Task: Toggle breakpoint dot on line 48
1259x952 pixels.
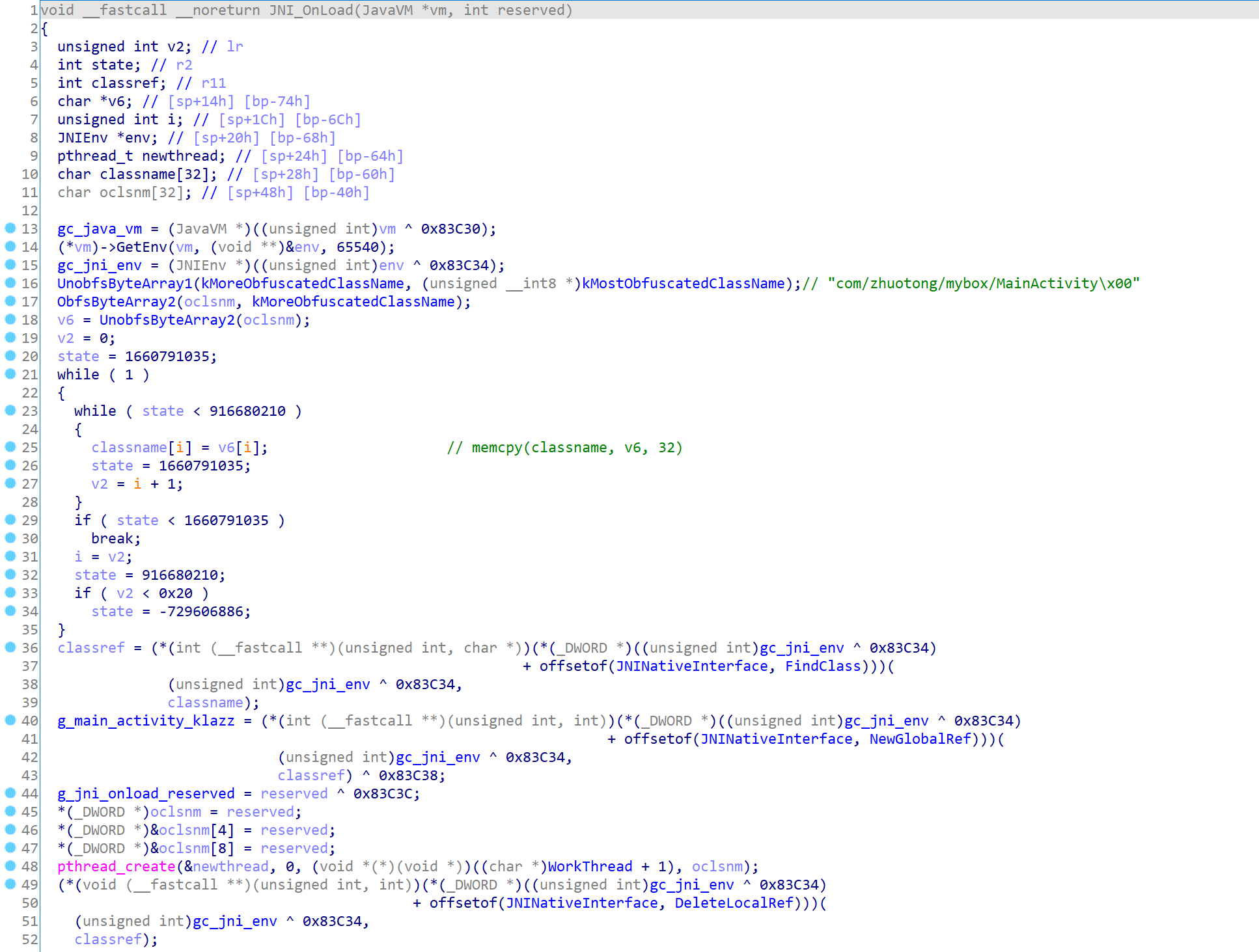Action: 10,865
